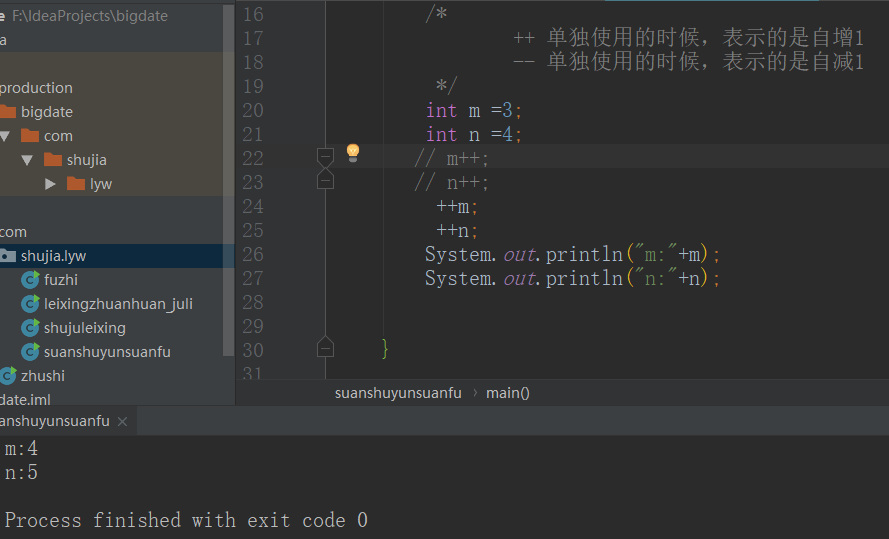Click the 'm:4' console output line

pyautogui.click(x=21, y=449)
